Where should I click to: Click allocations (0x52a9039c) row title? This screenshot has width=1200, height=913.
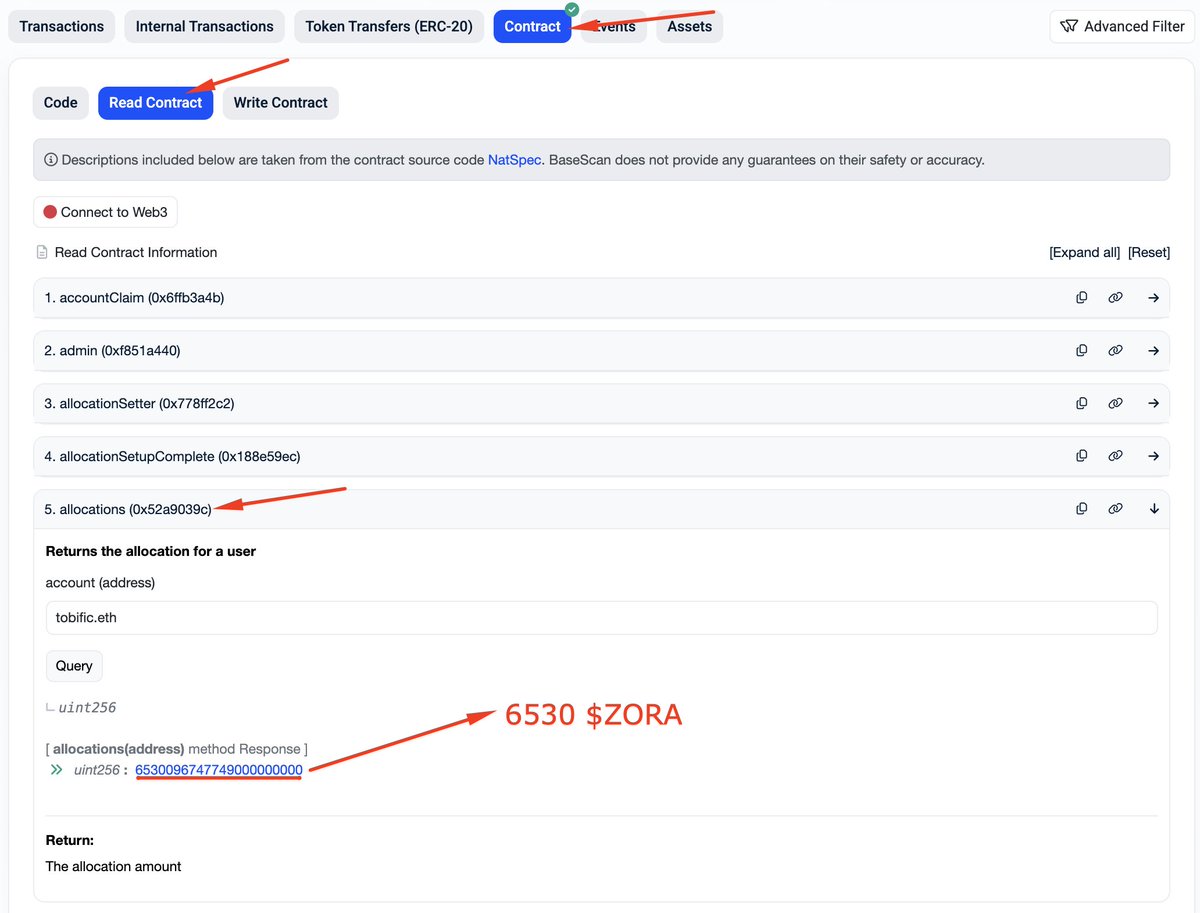128,509
